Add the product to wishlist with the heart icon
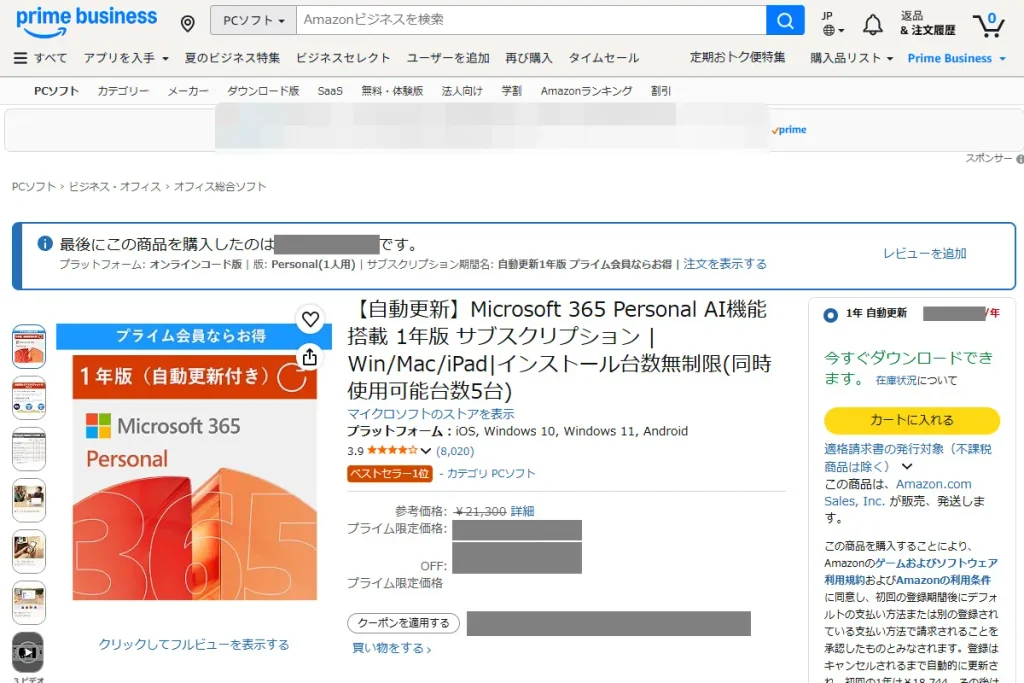Viewport: 1024px width, 683px height. 310,319
